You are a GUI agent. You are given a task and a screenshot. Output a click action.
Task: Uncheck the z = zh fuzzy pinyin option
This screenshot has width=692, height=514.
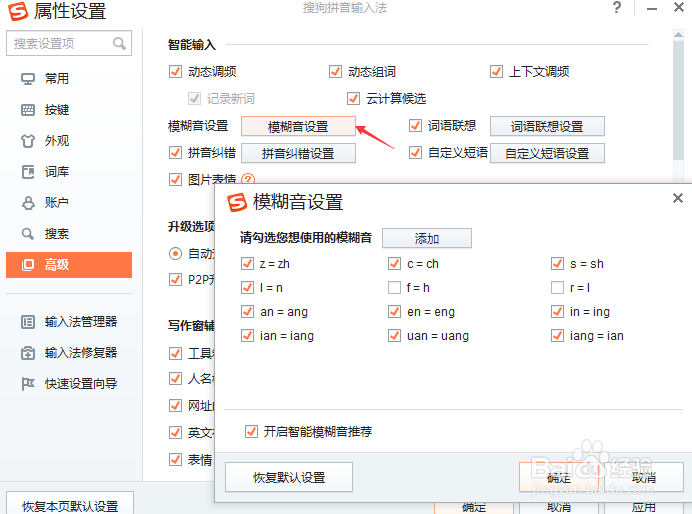click(x=247, y=264)
